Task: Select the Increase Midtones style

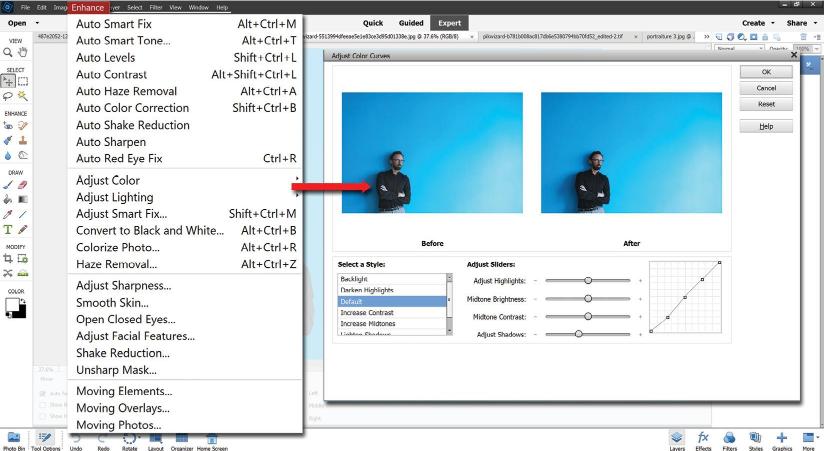Action: pyautogui.click(x=392, y=324)
